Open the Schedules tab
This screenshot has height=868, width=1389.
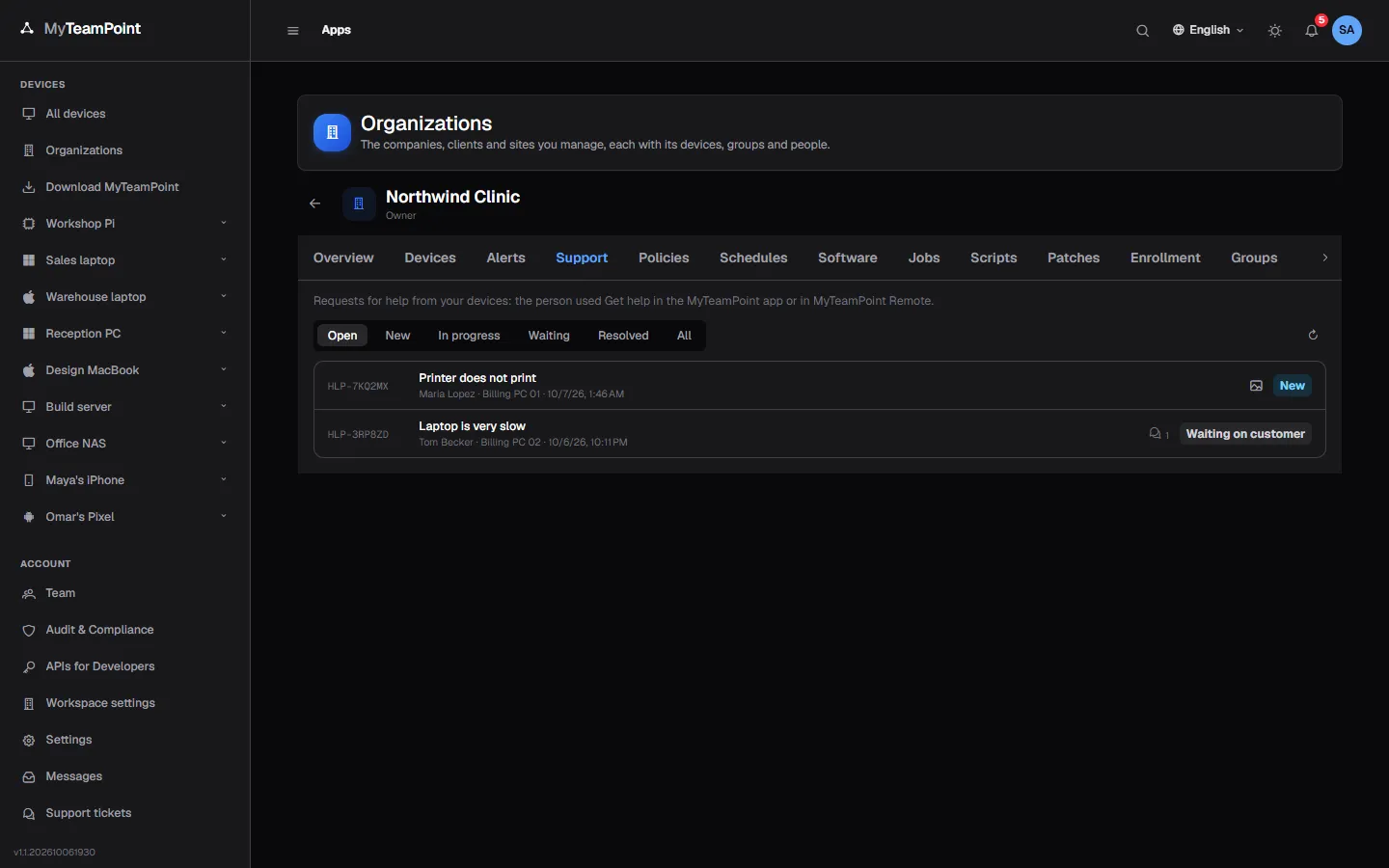click(753, 258)
